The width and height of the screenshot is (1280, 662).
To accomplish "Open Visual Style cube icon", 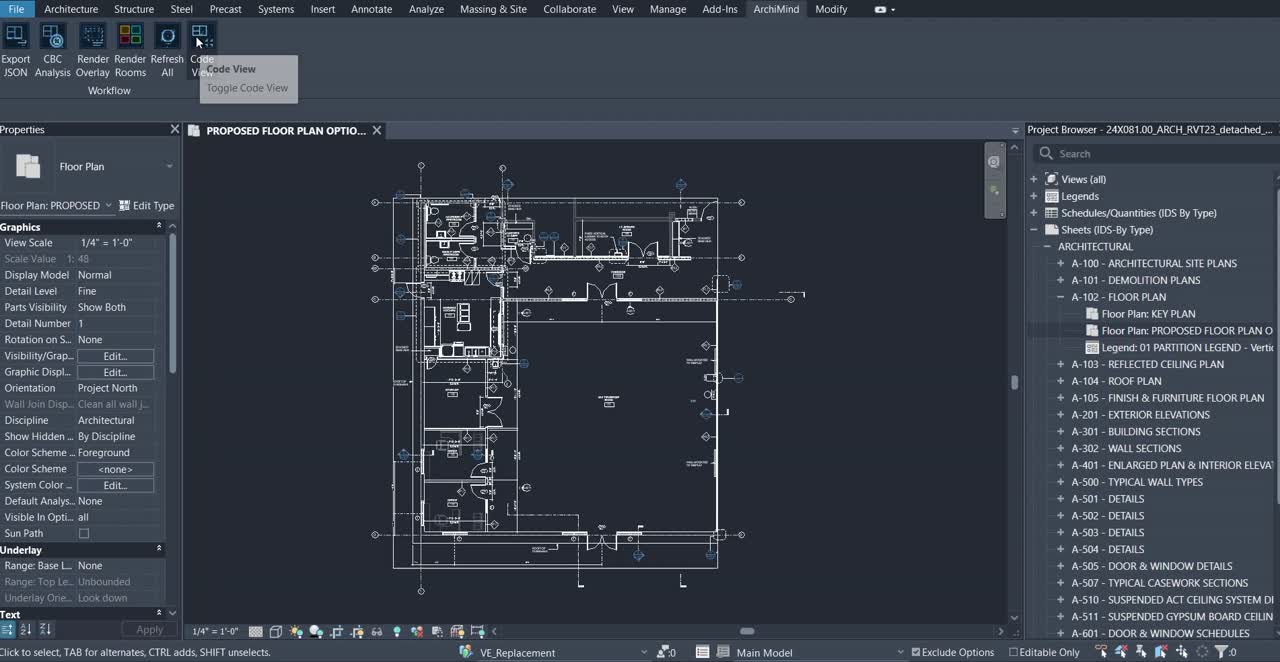I will [x=276, y=631].
